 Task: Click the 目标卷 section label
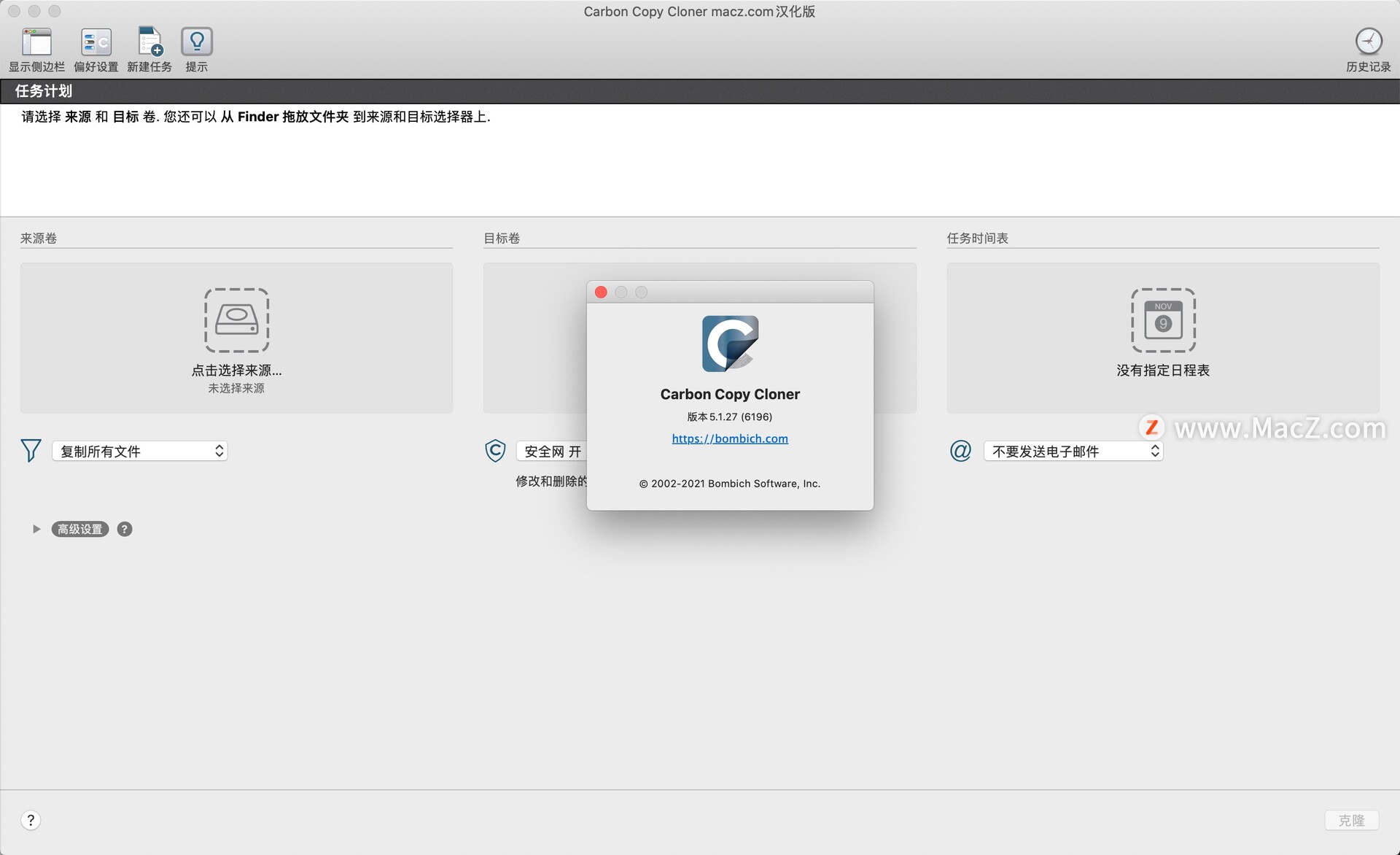click(502, 238)
